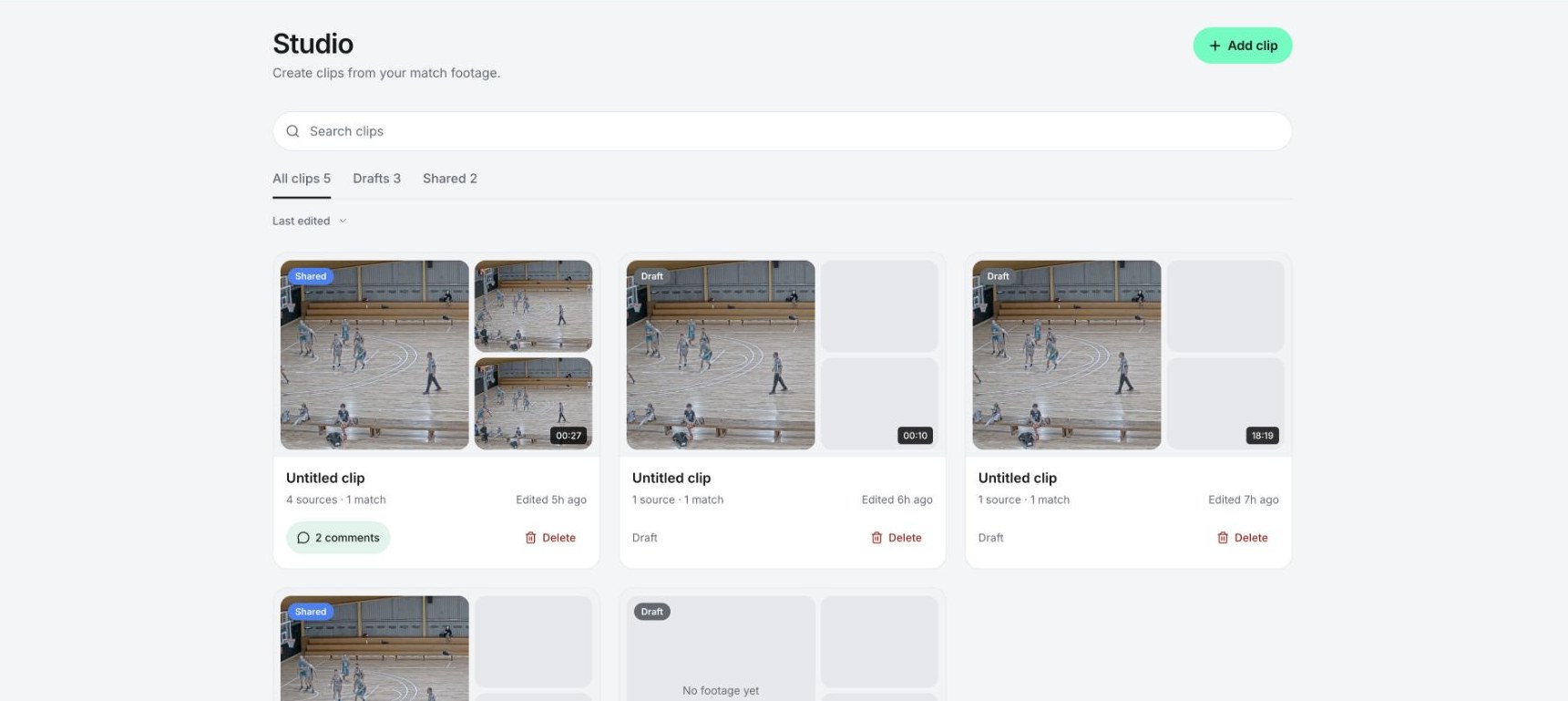1568x701 pixels.
Task: Click the 4 sources · 1 match text
Action: point(336,500)
